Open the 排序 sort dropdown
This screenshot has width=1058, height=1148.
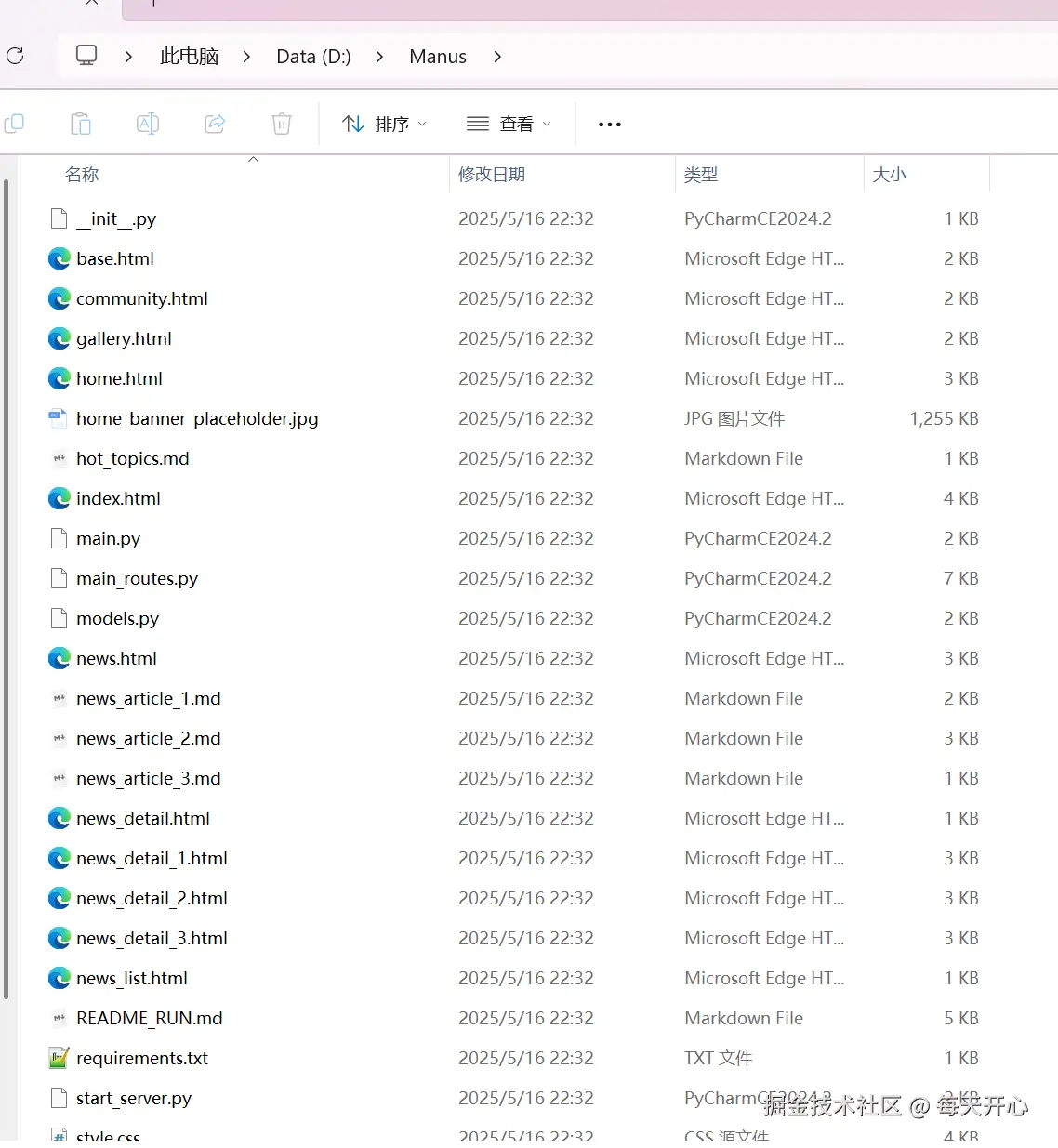(x=384, y=125)
